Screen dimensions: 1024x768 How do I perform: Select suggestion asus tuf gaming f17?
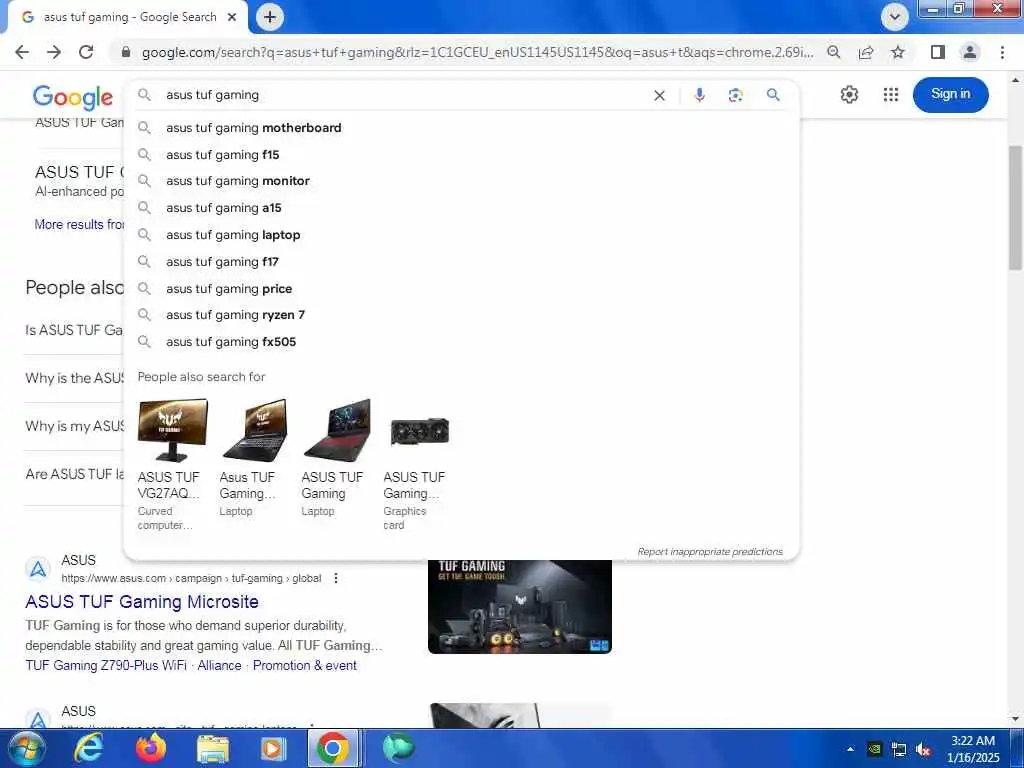(461, 262)
